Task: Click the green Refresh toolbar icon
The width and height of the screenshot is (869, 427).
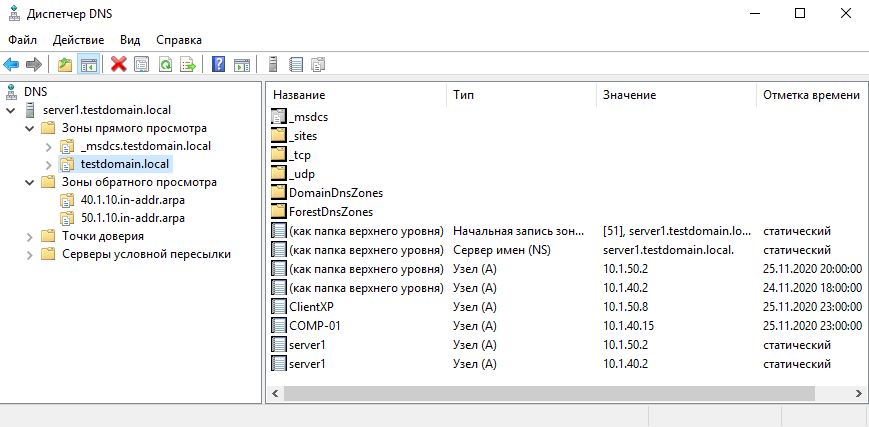Action: [165, 65]
